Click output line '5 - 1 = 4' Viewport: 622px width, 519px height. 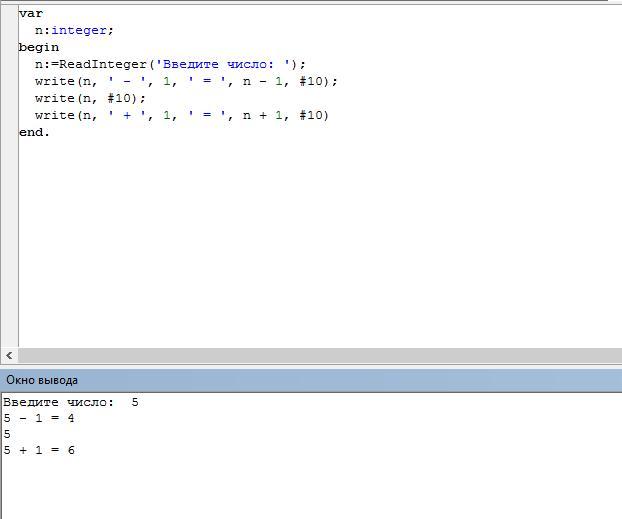click(39, 418)
